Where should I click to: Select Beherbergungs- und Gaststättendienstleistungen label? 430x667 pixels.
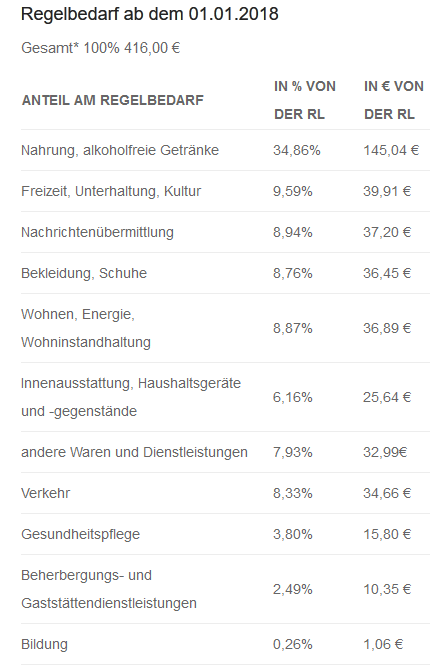[x=109, y=590]
